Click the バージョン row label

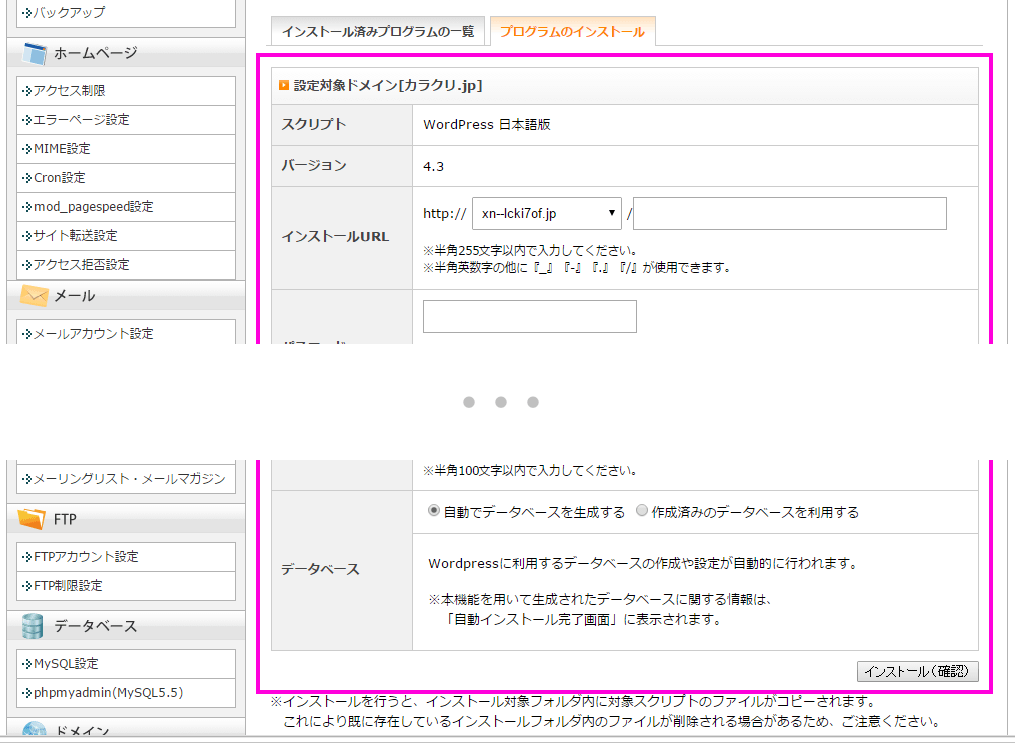coord(314,166)
